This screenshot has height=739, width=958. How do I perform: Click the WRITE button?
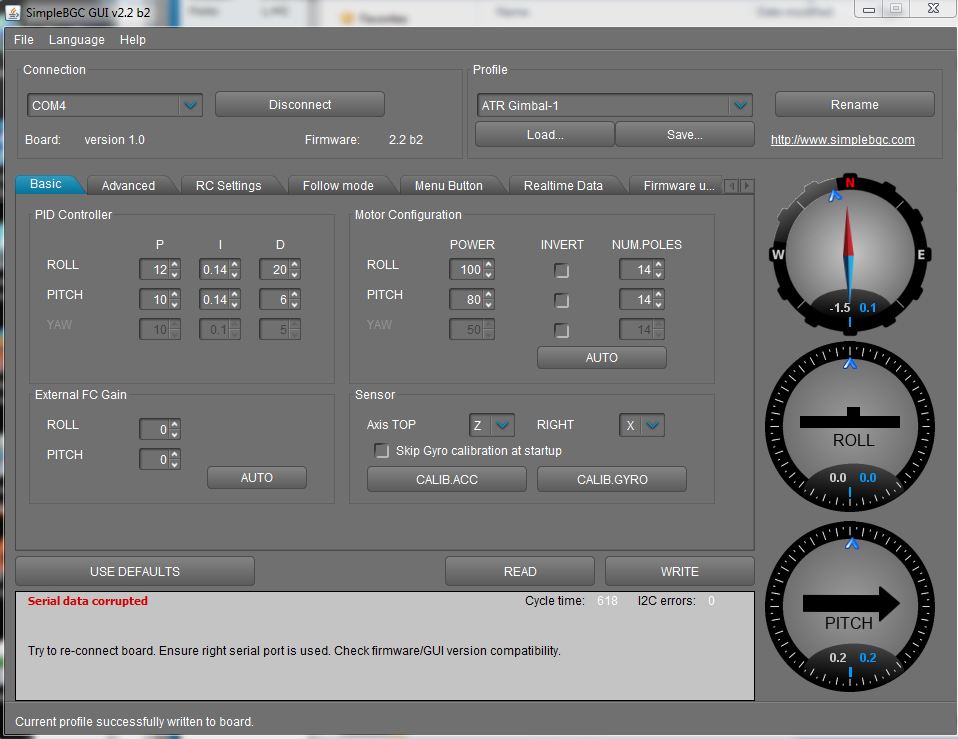(679, 572)
